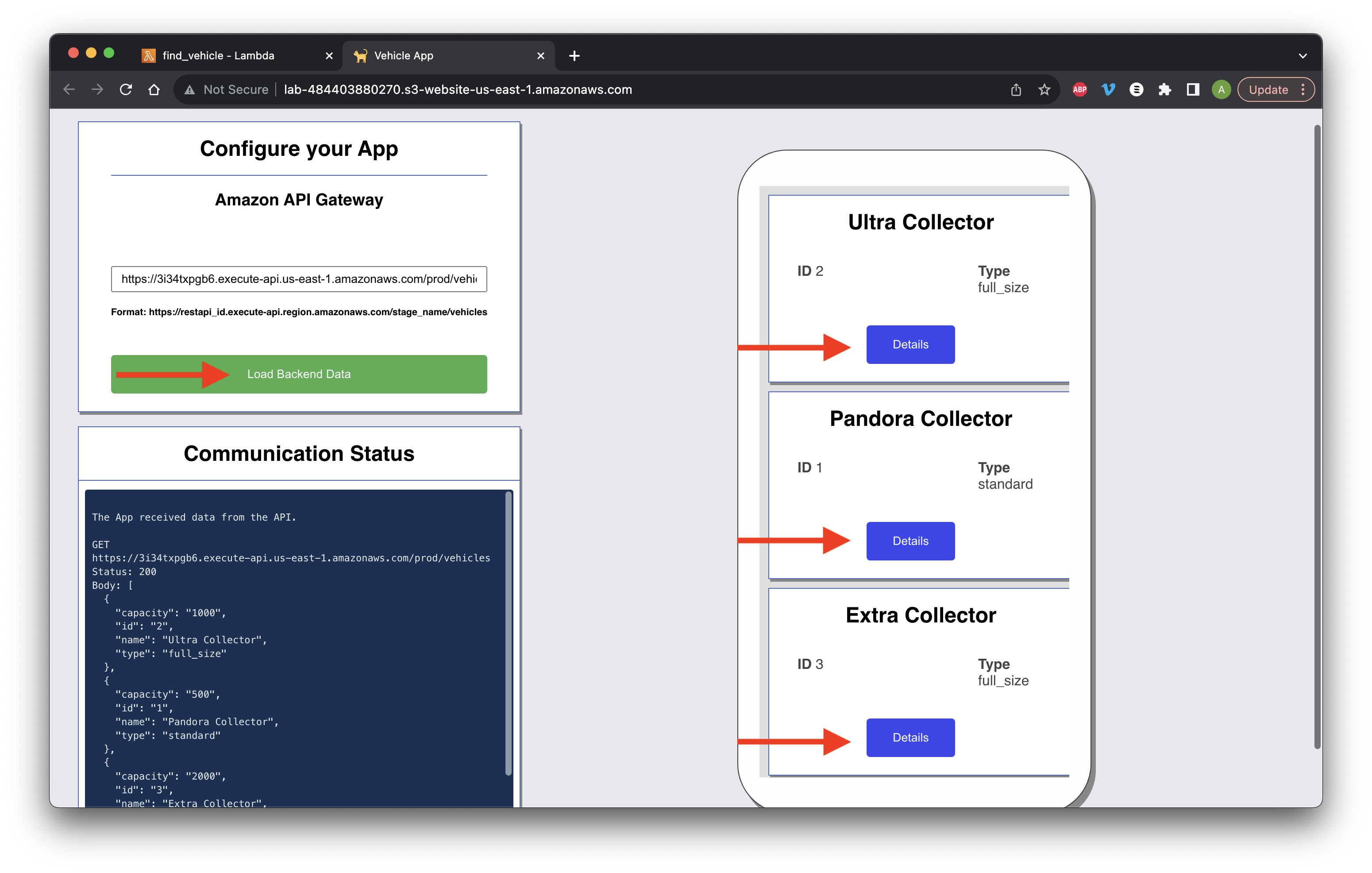Open the browser home page
Screen dimensions: 1372x873
click(154, 89)
